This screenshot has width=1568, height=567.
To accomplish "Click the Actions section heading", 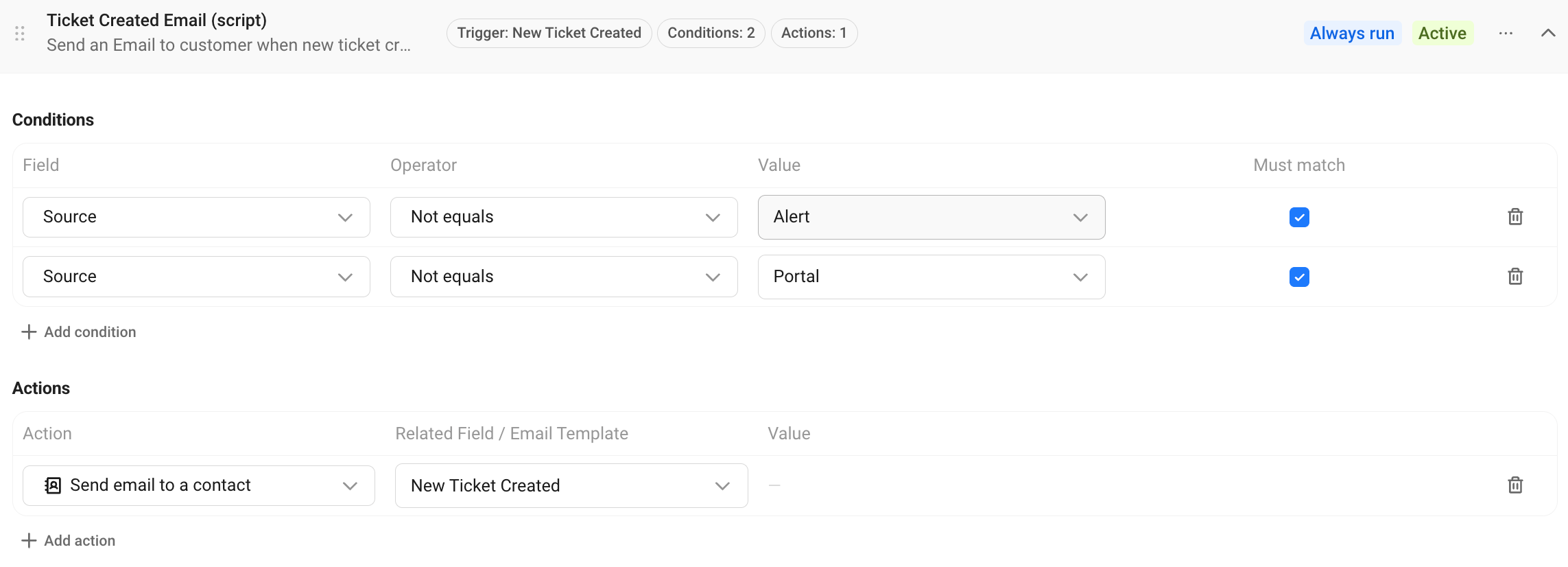I will [41, 388].
